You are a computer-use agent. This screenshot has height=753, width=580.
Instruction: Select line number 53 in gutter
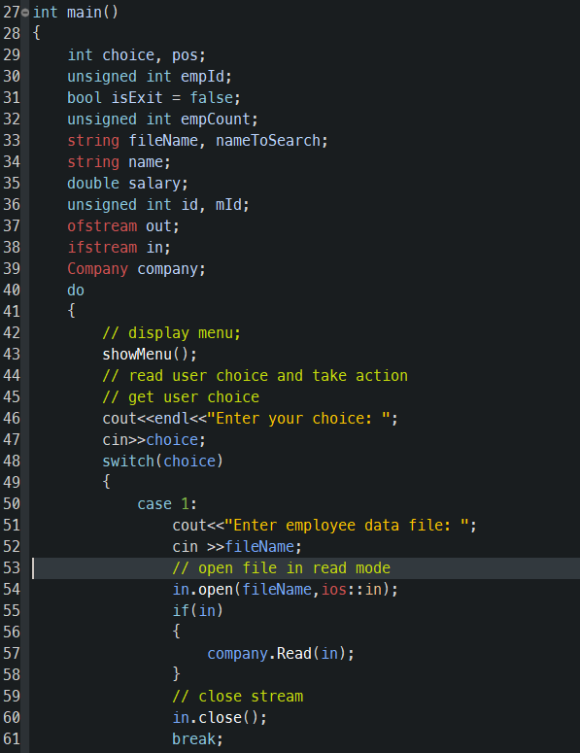point(12,568)
